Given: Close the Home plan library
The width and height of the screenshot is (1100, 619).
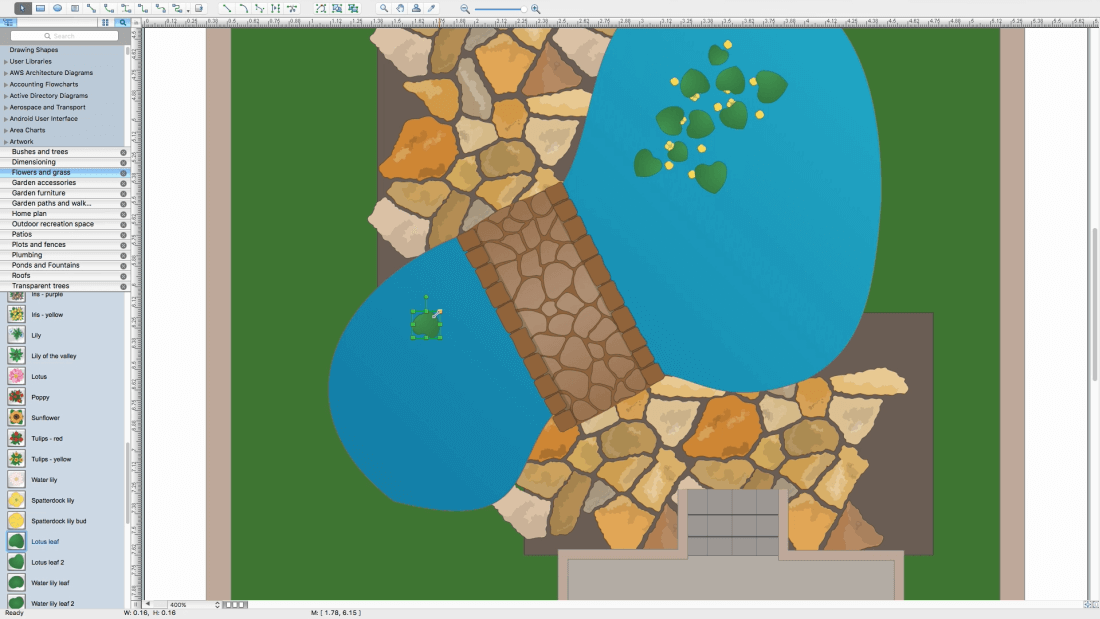Looking at the screenshot, I should [123, 214].
